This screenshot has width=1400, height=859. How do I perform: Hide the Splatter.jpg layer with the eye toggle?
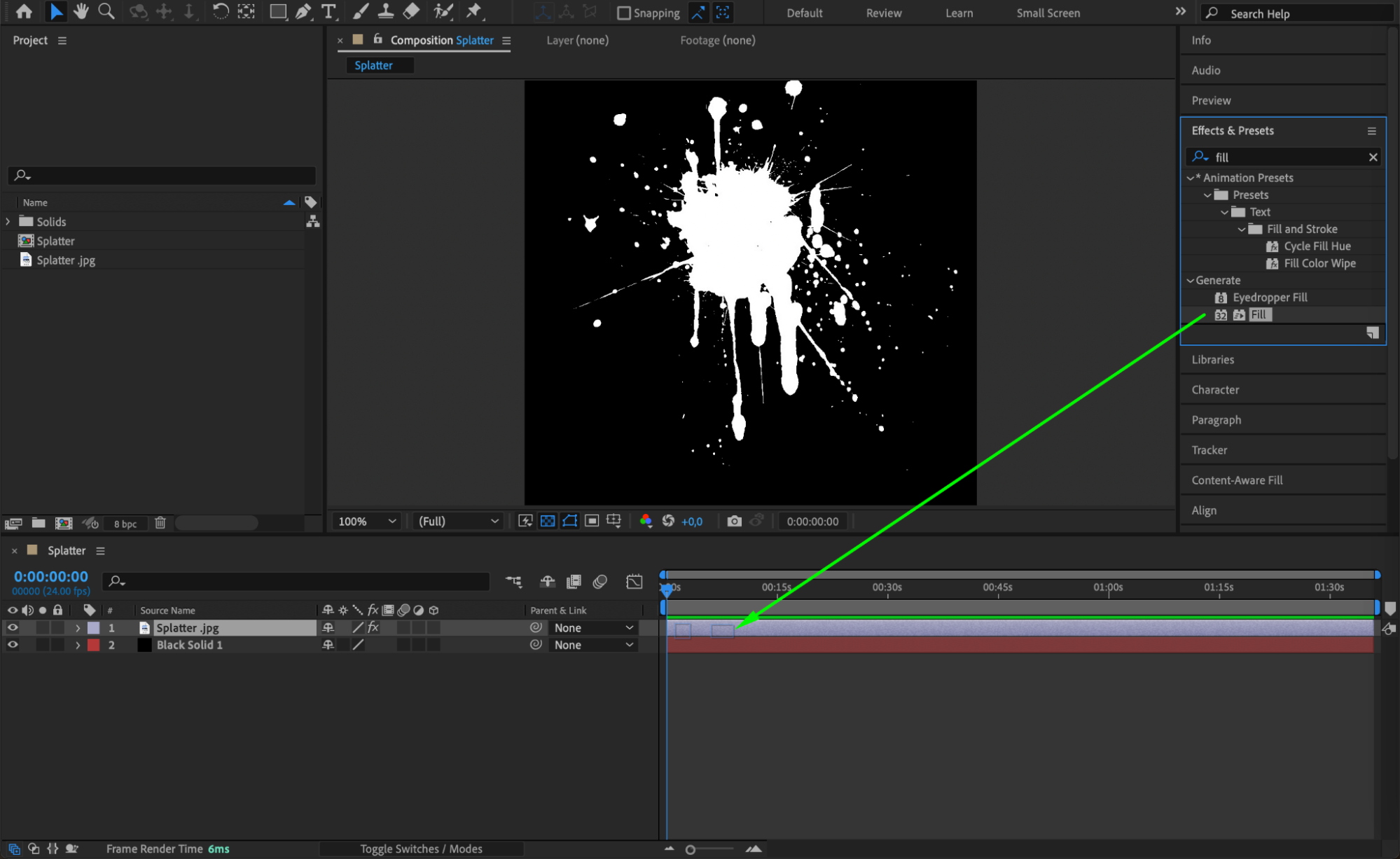click(x=12, y=628)
